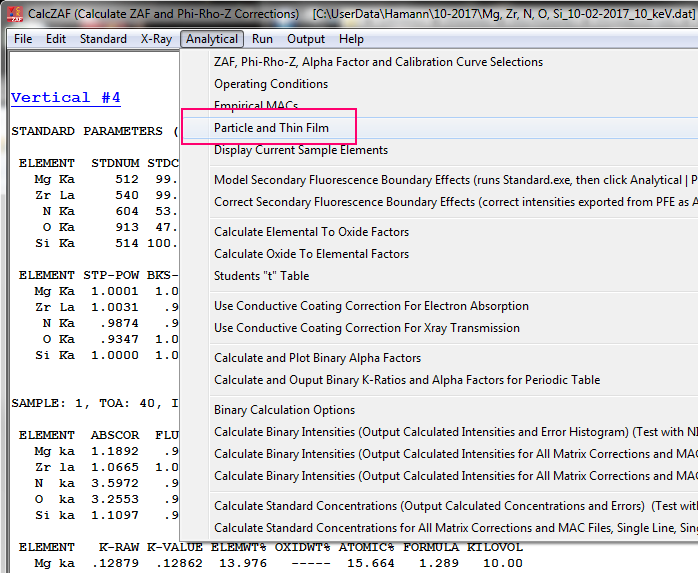Select Calculate Oxide To Elemental Factors

(x=311, y=254)
